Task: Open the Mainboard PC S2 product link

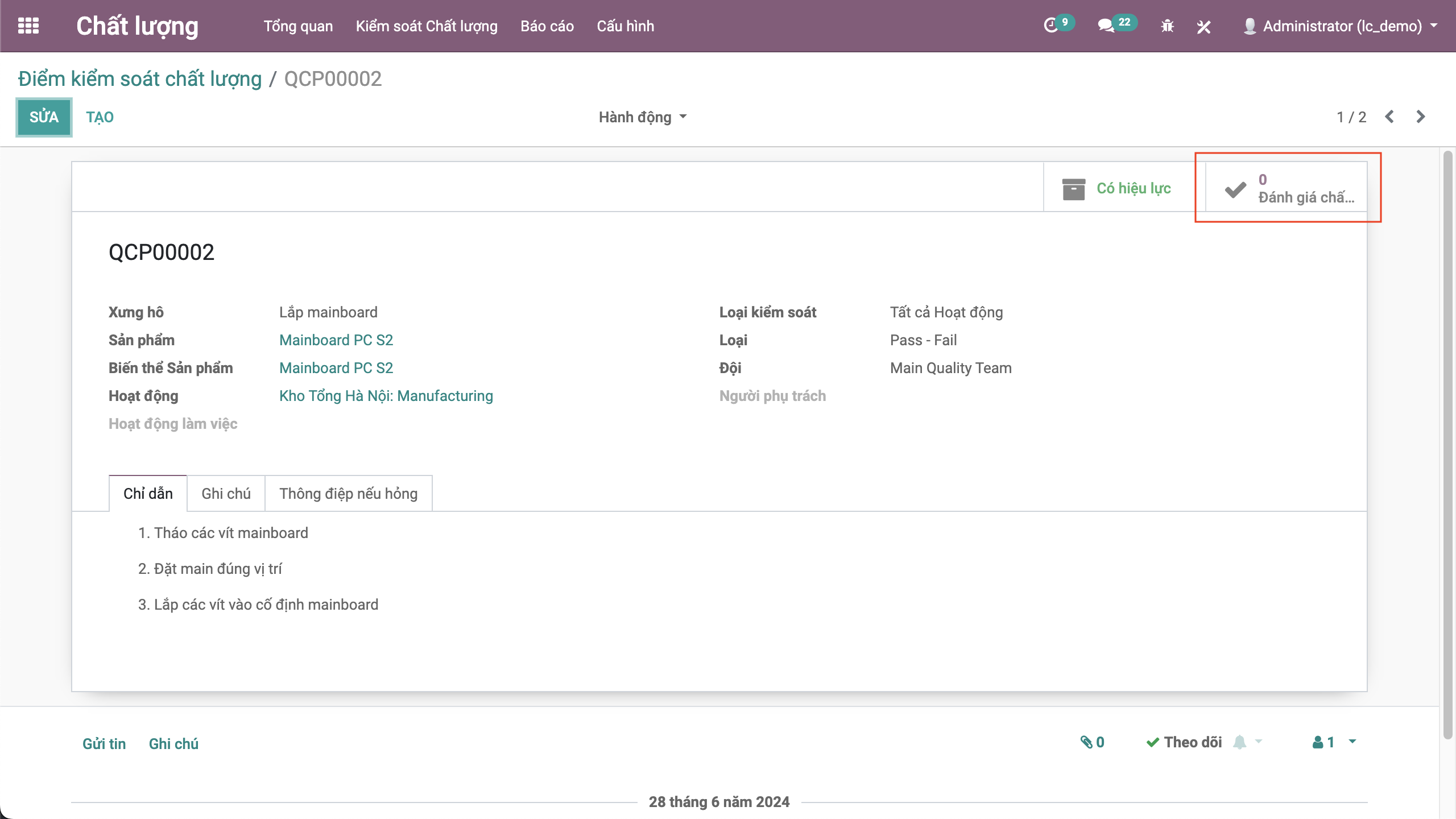Action: tap(336, 340)
